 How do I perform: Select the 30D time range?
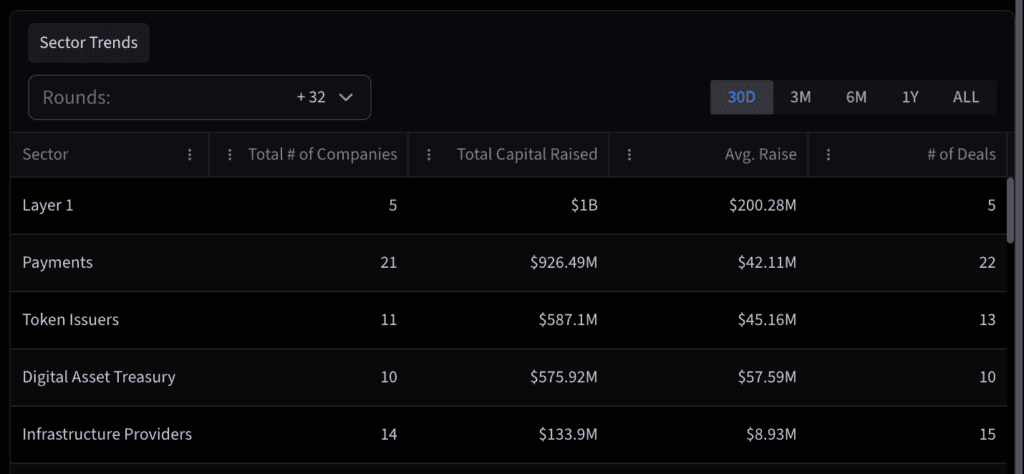coord(742,97)
